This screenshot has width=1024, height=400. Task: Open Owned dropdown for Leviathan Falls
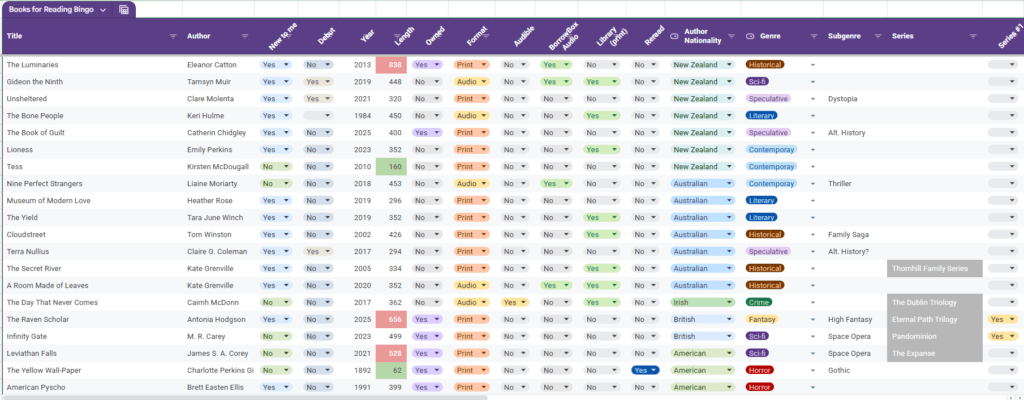click(x=426, y=353)
